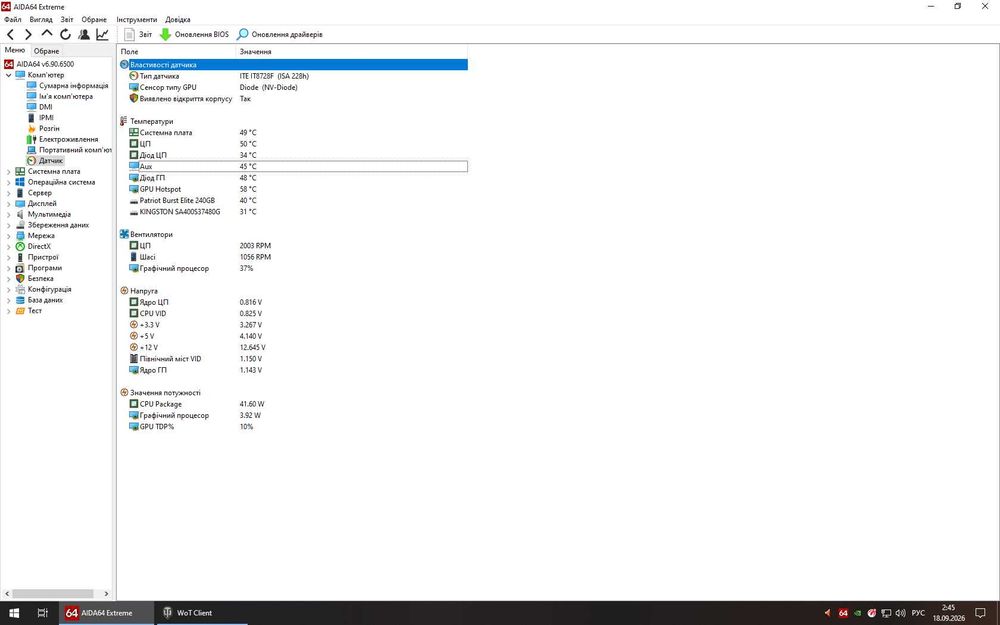Select the Датчик sensor item in the tree
This screenshot has width=1000, height=625.
click(45, 161)
